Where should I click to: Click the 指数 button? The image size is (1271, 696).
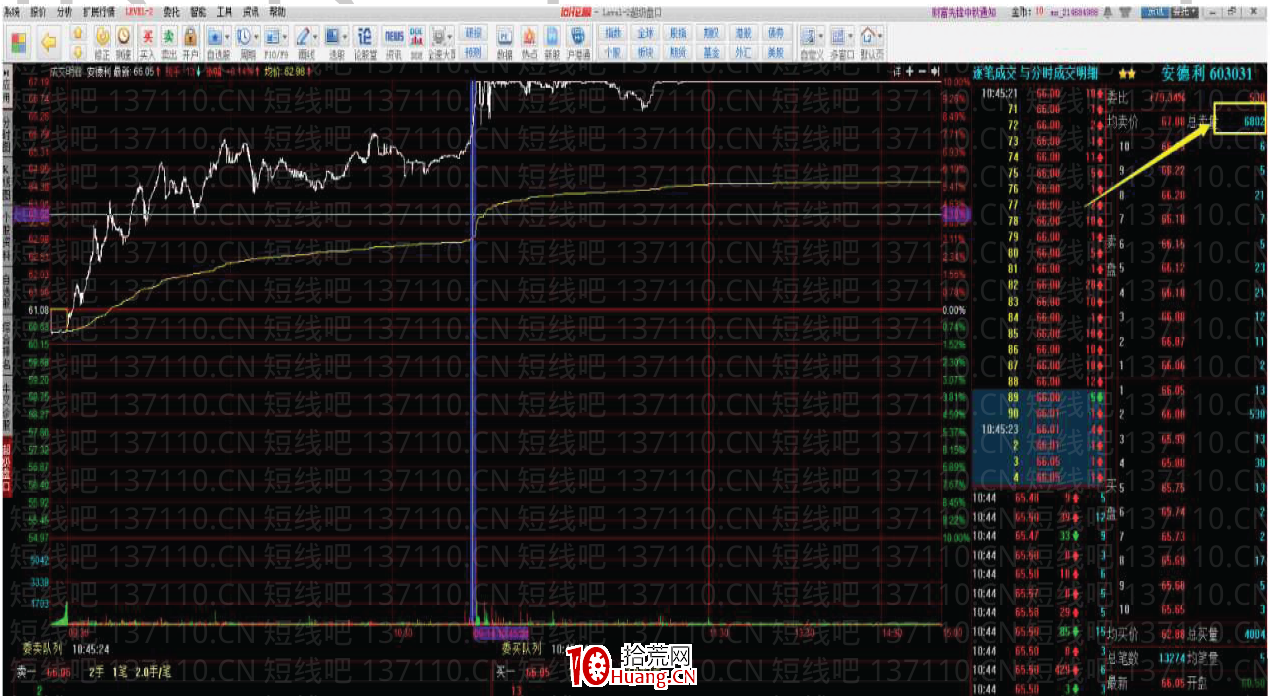(612, 33)
